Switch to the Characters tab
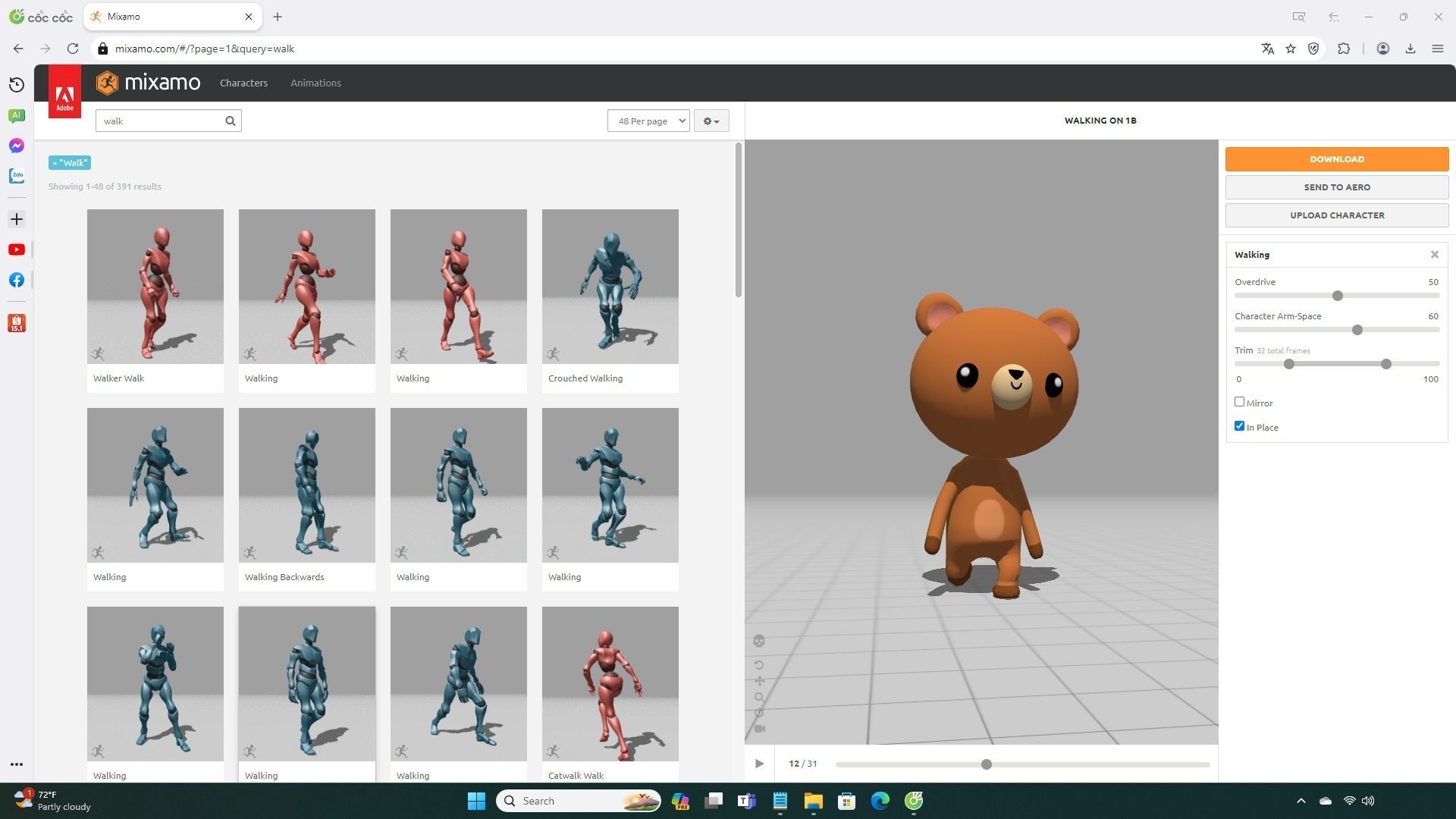1456x819 pixels. (243, 83)
